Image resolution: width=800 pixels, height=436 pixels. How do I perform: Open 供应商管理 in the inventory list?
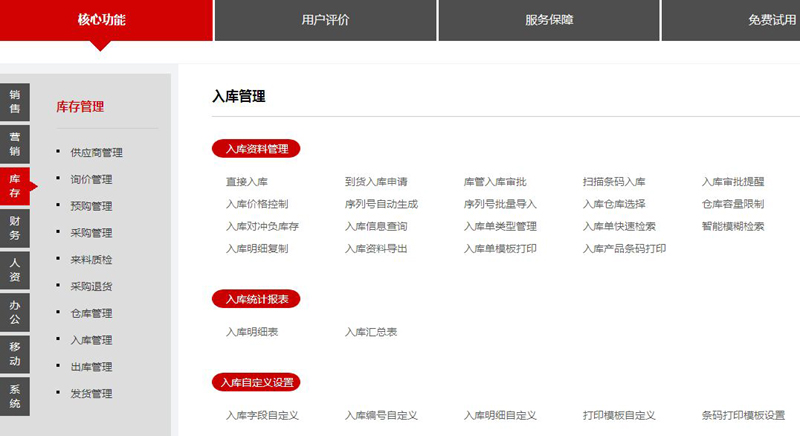pos(96,153)
